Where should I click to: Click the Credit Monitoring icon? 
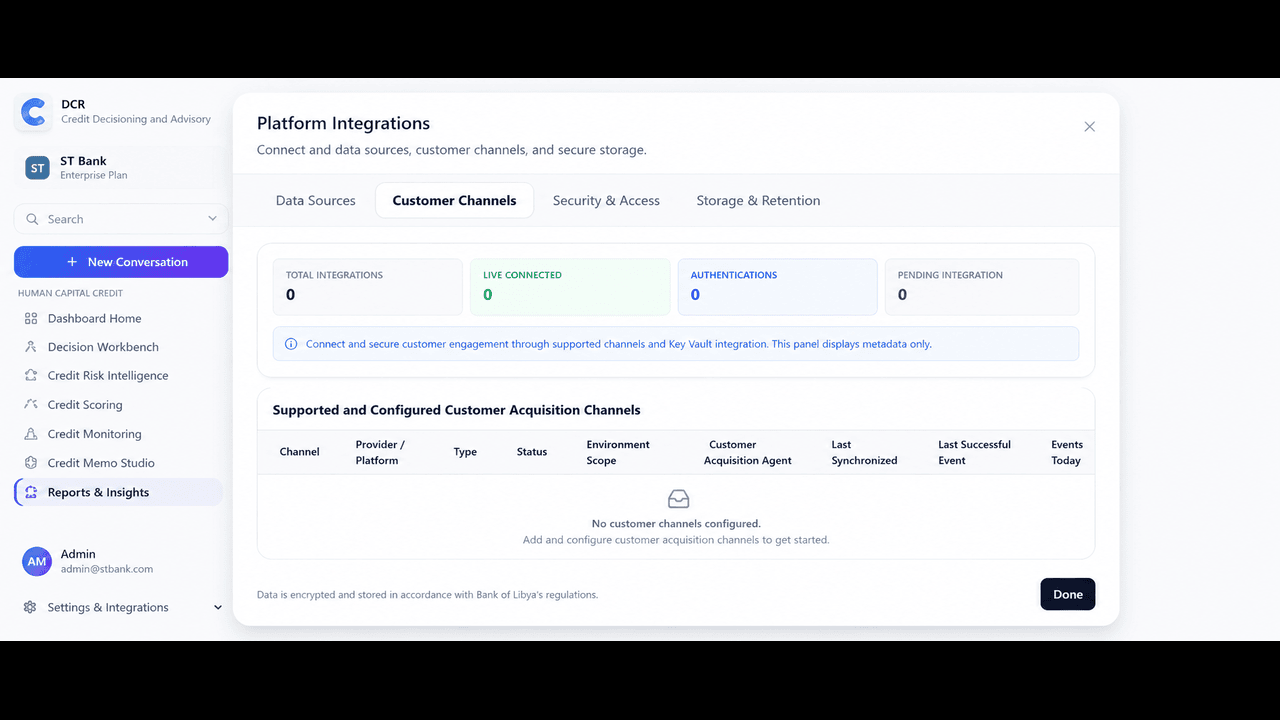[31, 434]
